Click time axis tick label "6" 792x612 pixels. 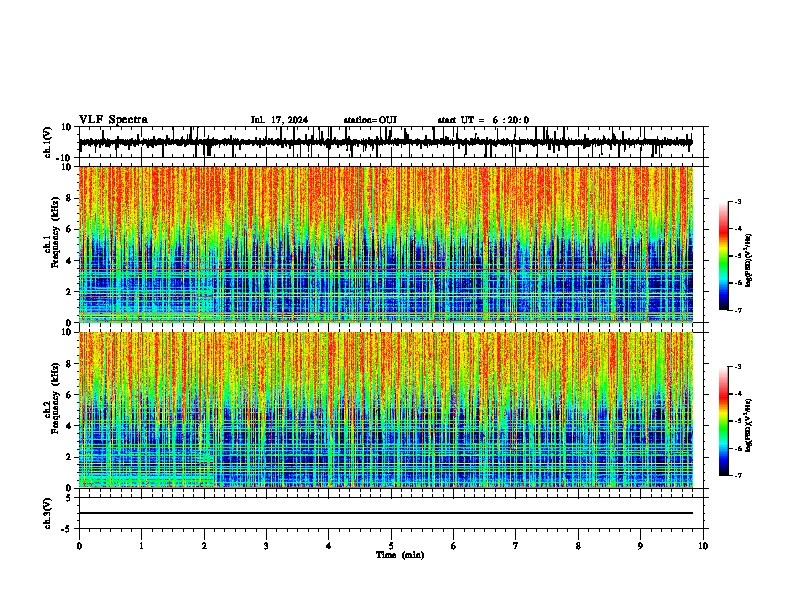tap(454, 546)
